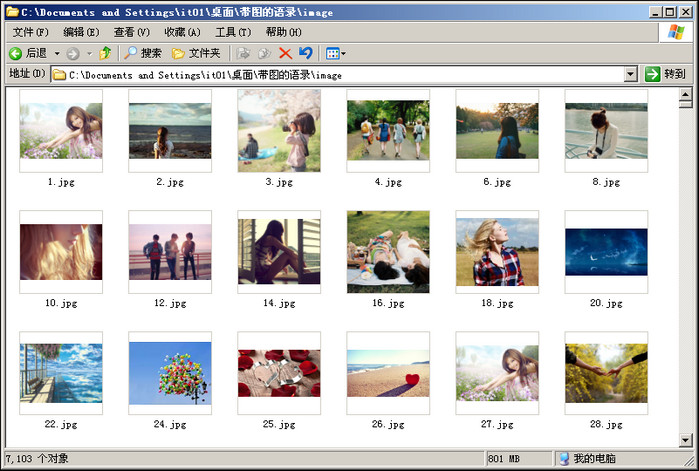This screenshot has width=699, height=471.
Task: Click the '7,103 个对象' status text
Action: coord(37,459)
